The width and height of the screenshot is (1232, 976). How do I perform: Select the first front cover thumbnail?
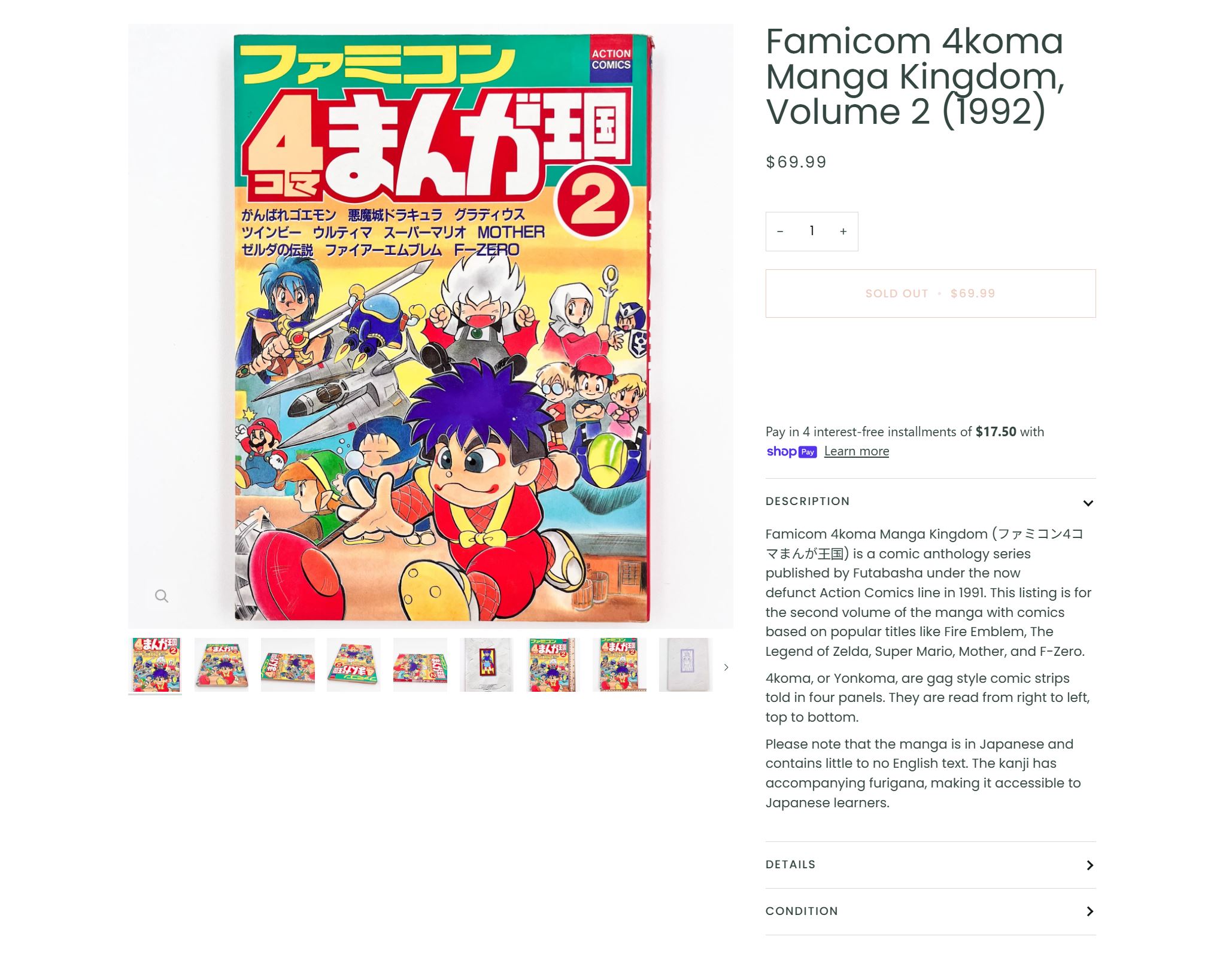(x=155, y=665)
